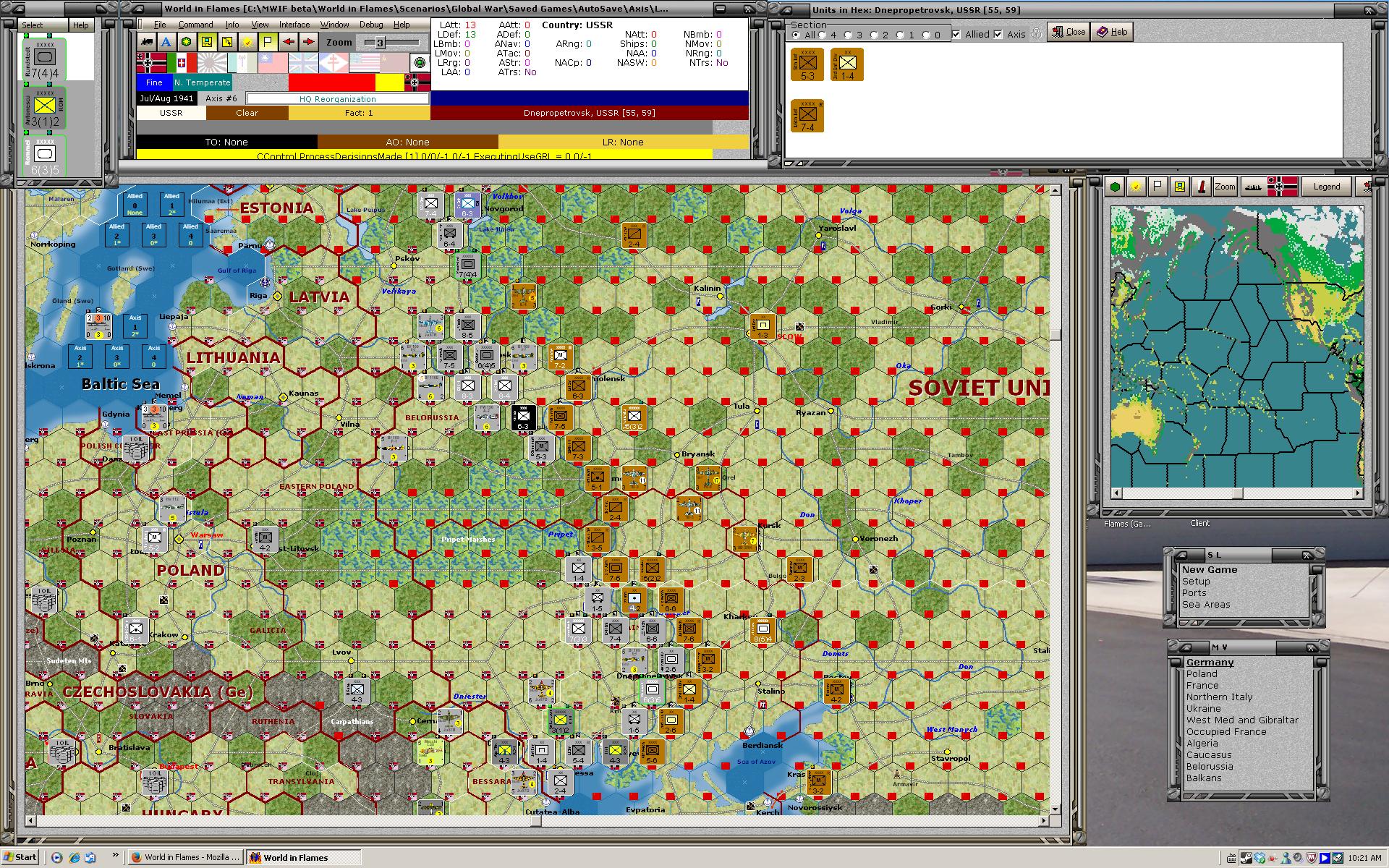Select section 1 radio button
Viewport: 1389px width, 868px height.
[900, 35]
